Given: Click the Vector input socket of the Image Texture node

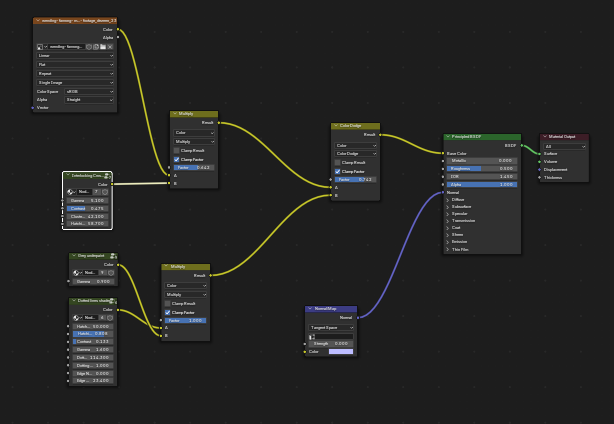Looking at the screenshot, I should (x=33, y=108).
